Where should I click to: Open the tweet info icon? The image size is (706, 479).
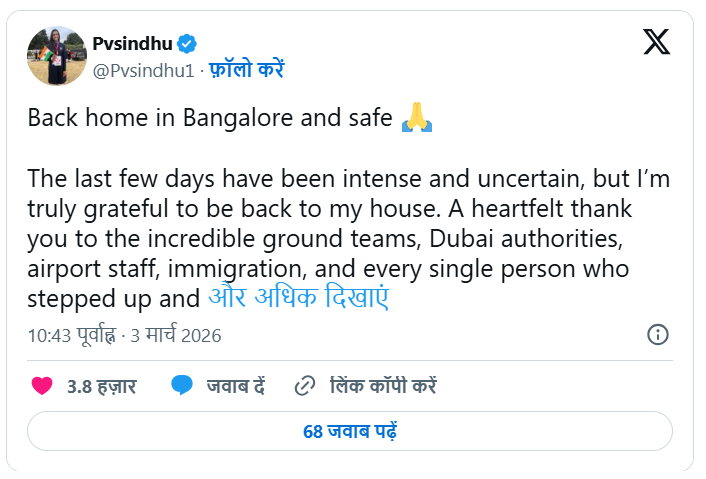[658, 334]
